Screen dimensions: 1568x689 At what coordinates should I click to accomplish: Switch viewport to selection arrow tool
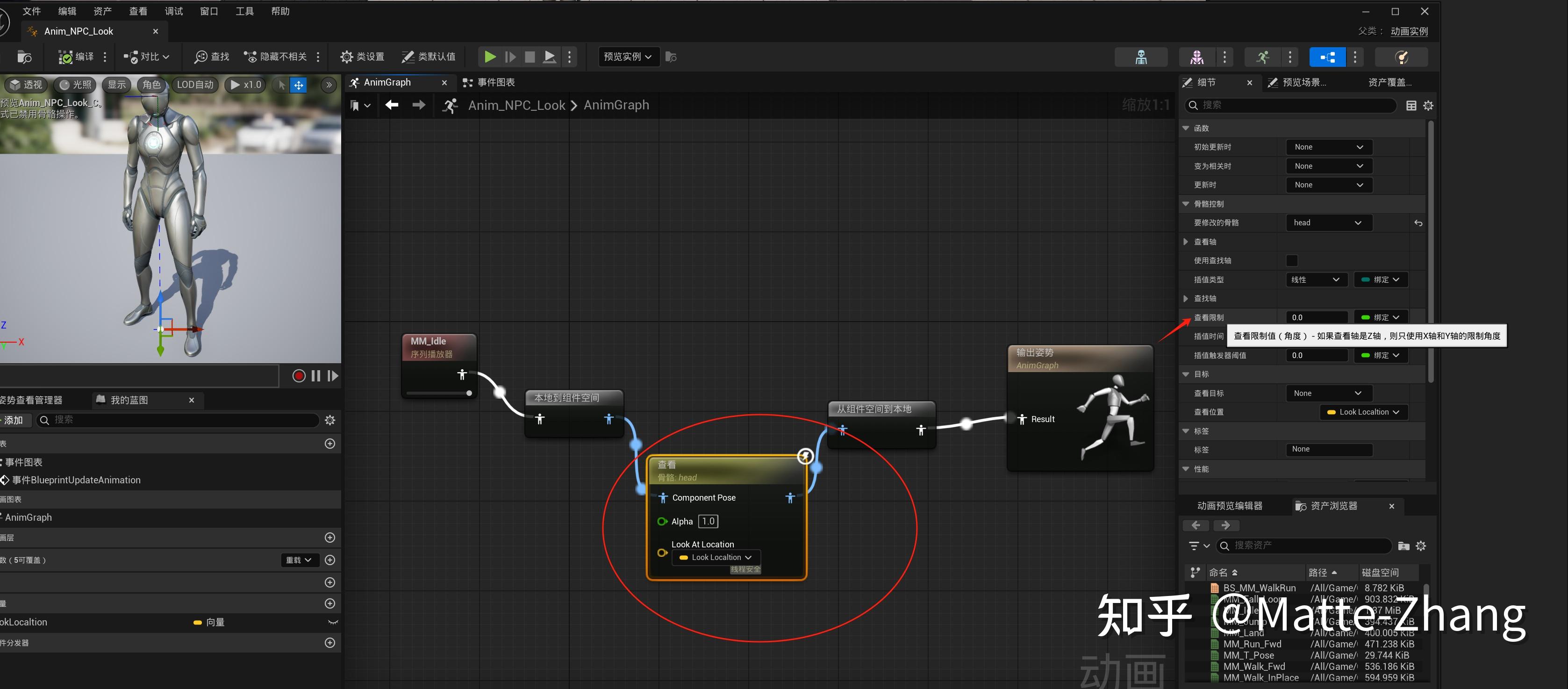click(x=281, y=85)
